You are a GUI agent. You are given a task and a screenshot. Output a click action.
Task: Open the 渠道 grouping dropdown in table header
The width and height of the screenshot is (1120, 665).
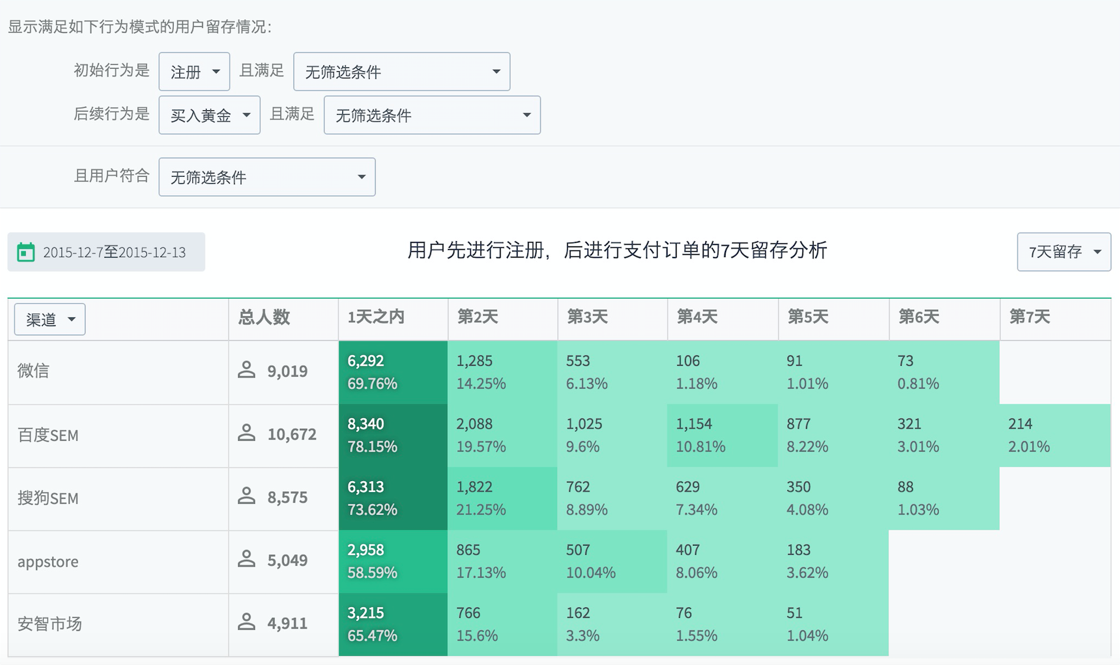coord(50,319)
